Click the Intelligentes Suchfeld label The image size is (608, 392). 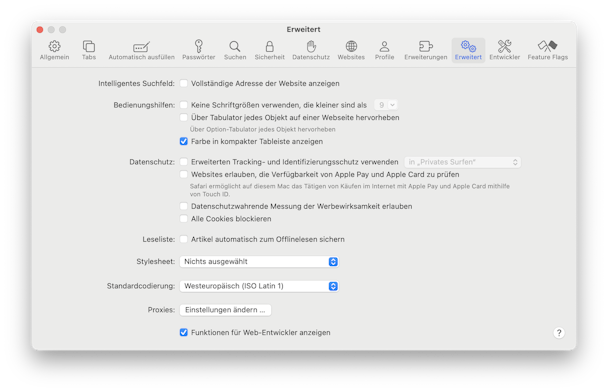click(x=136, y=83)
